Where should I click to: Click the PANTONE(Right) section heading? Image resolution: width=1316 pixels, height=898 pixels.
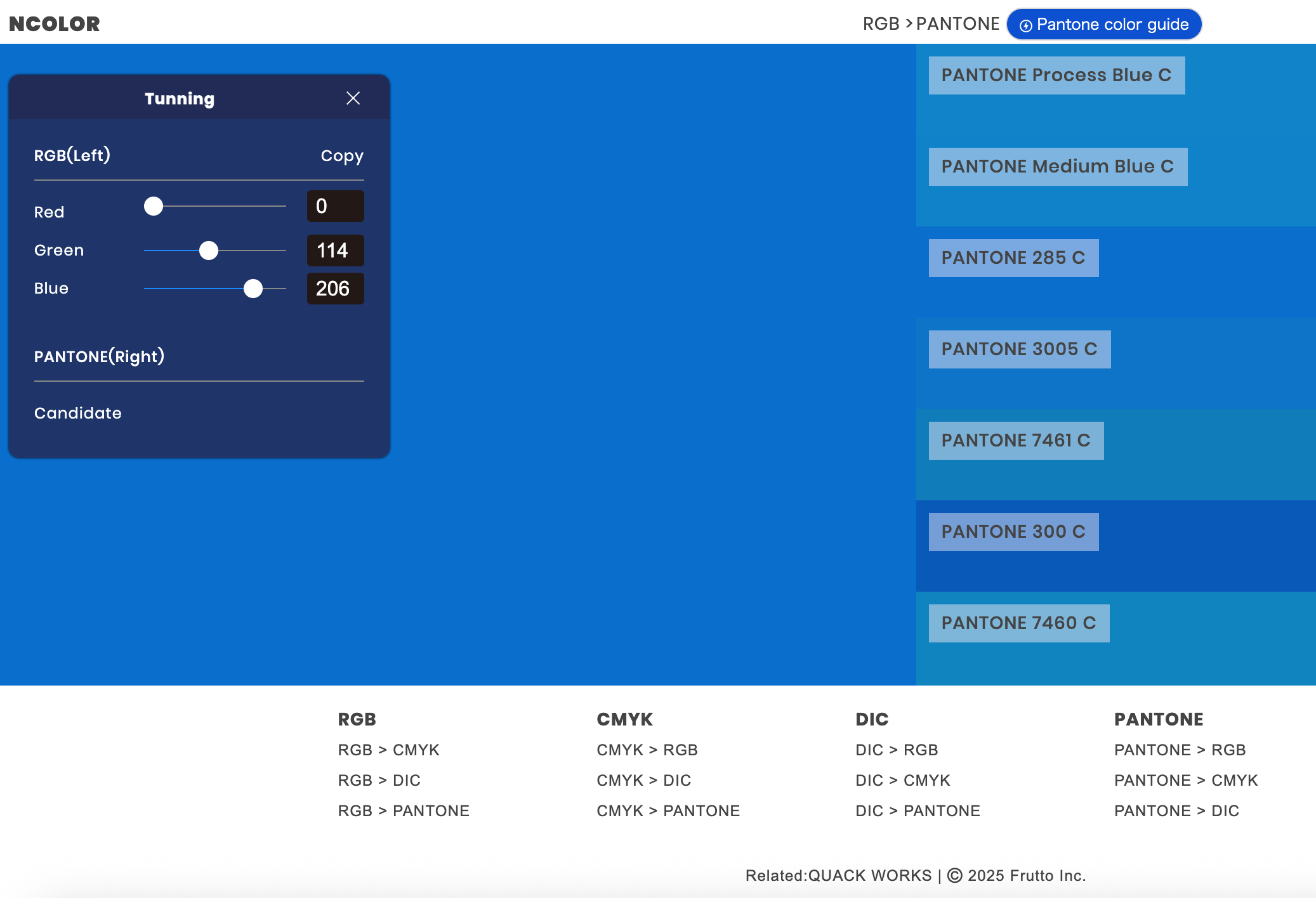(x=99, y=356)
